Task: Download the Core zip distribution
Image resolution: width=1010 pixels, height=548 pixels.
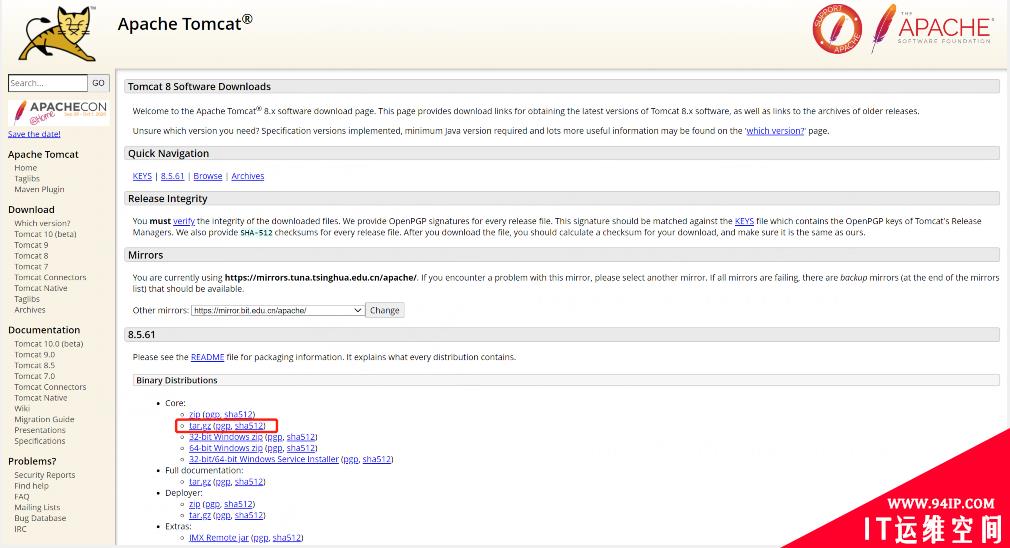Action: tap(195, 414)
